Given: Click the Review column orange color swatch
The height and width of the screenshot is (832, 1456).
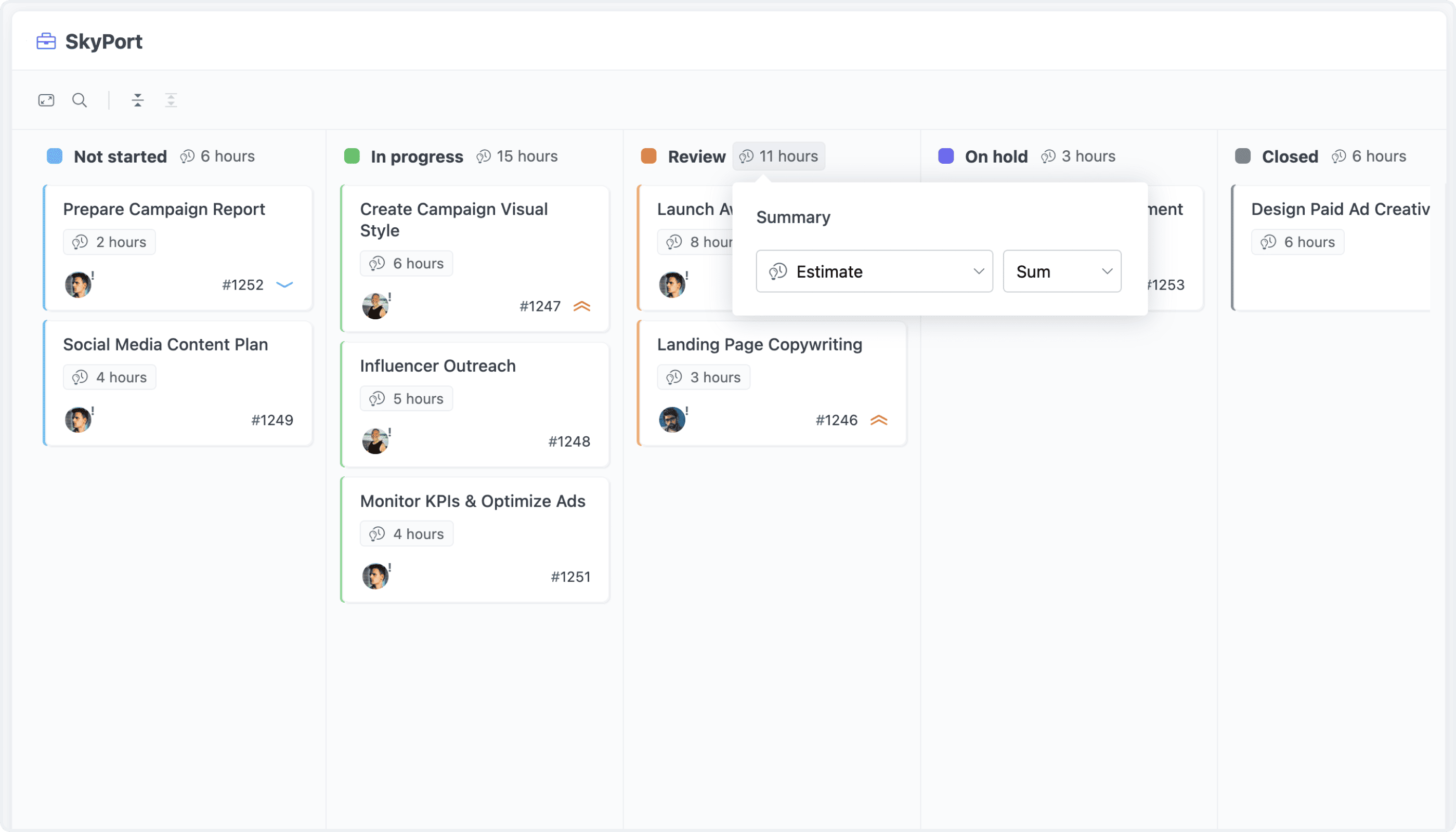Looking at the screenshot, I should click(x=648, y=157).
